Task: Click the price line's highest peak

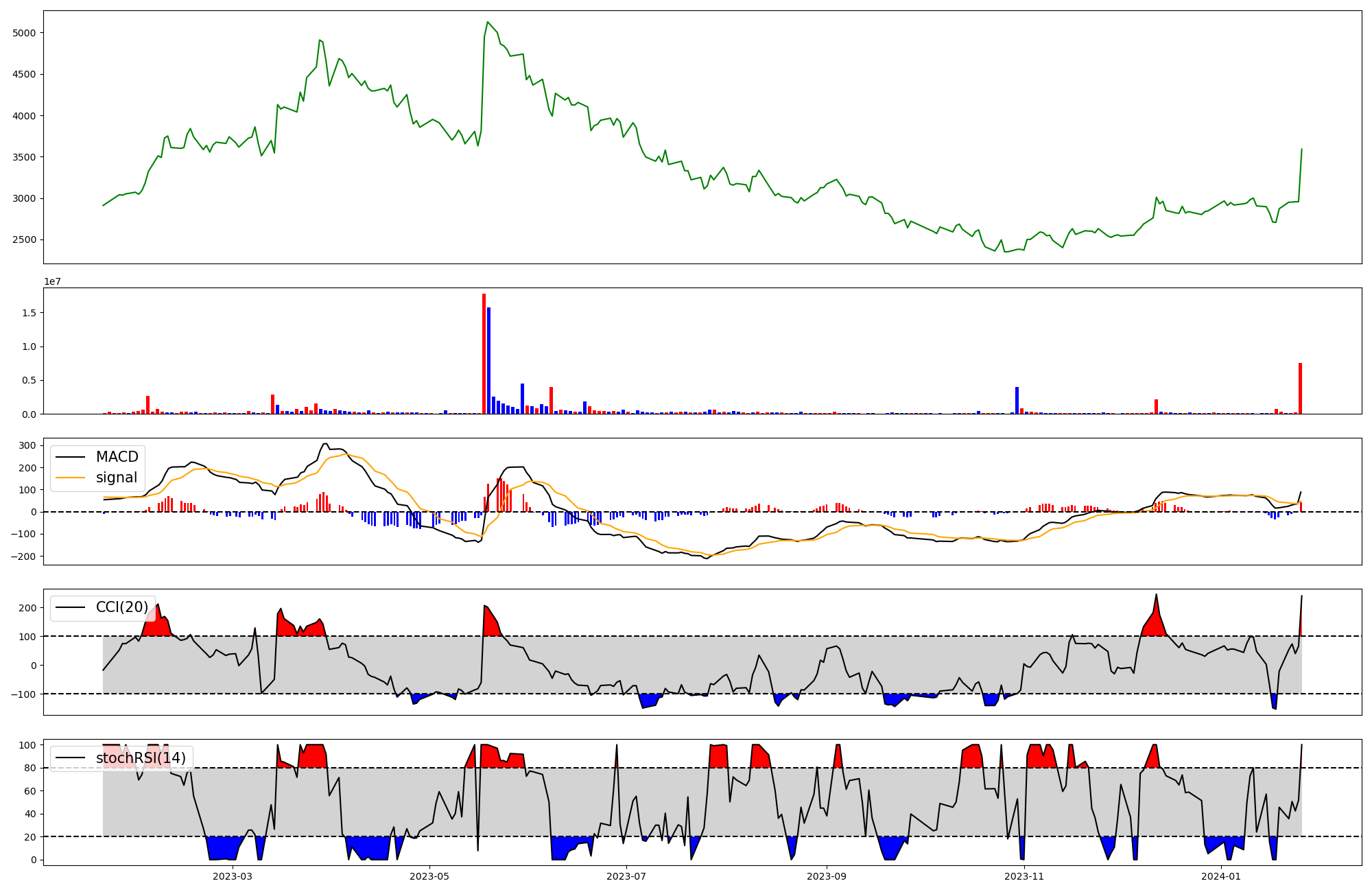Action: pyautogui.click(x=488, y=23)
